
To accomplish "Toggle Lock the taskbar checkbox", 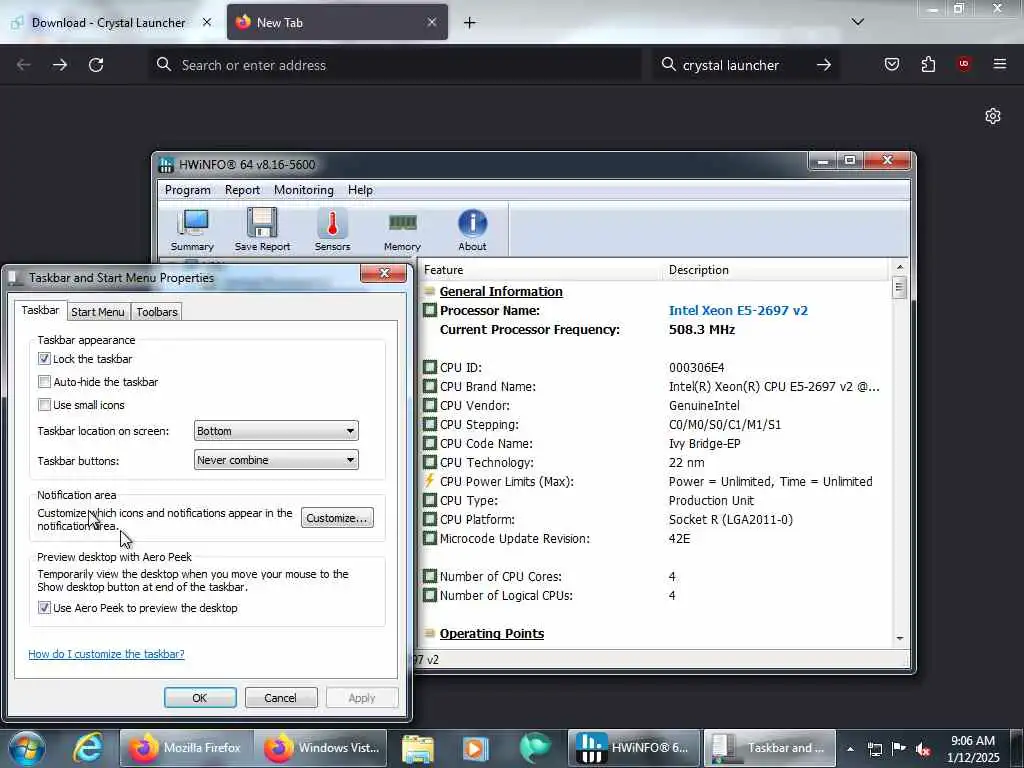I will pyautogui.click(x=44, y=359).
